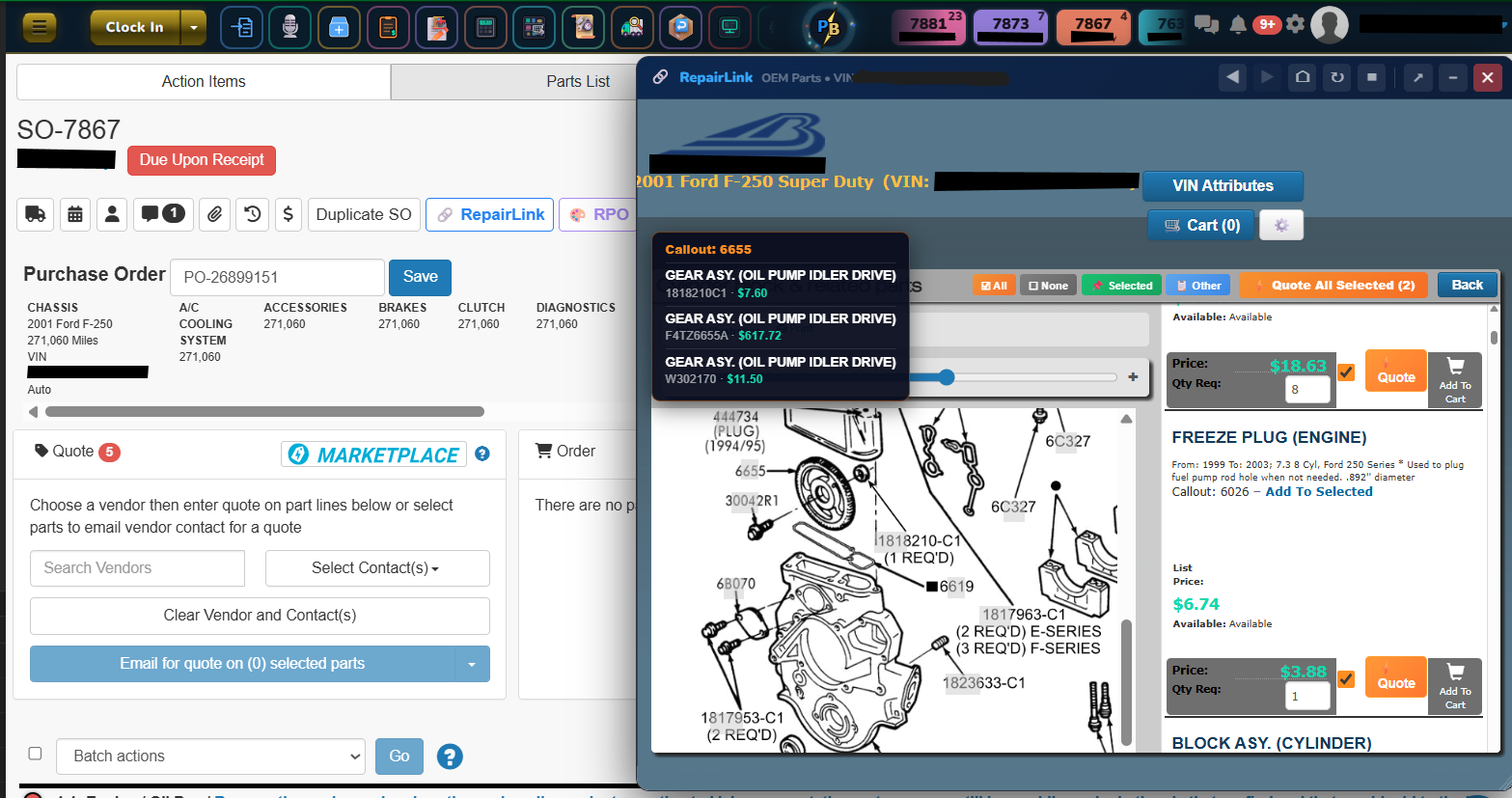Go to RepairLink home
Viewport: 1512px width, 798px height.
(x=1303, y=77)
